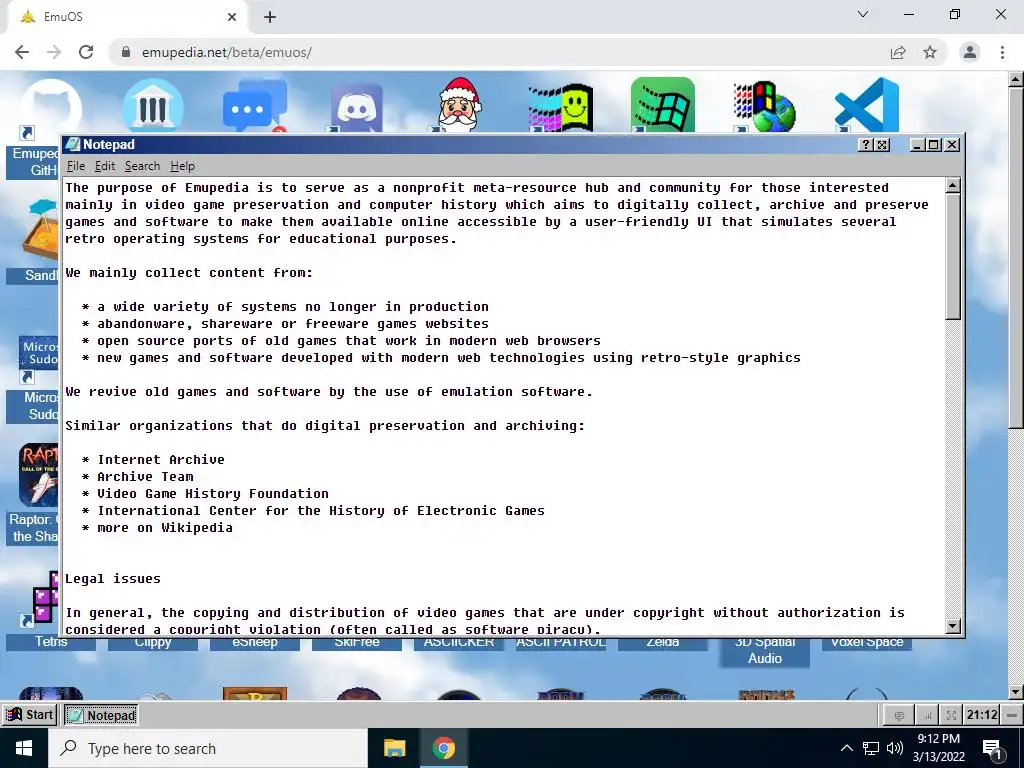Click the 'Archive Team' line in Notepad
The image size is (1024, 768).
145,477
